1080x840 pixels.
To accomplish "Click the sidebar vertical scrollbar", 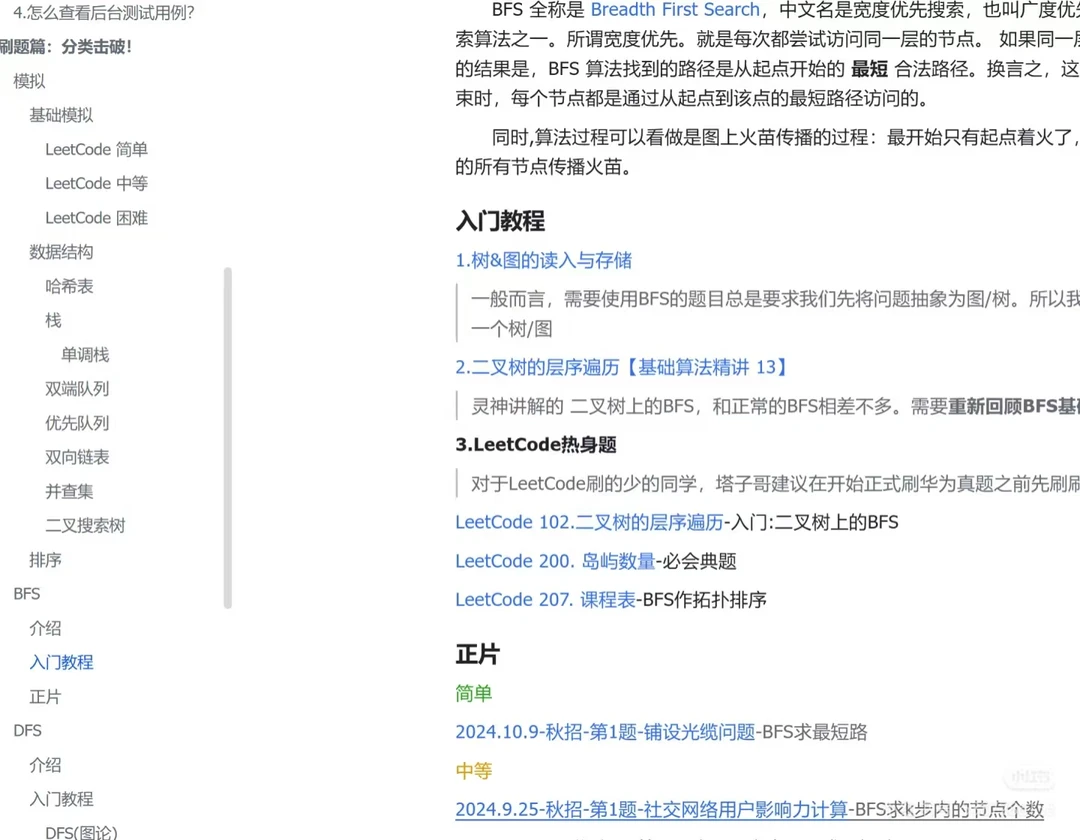I will (x=227, y=439).
